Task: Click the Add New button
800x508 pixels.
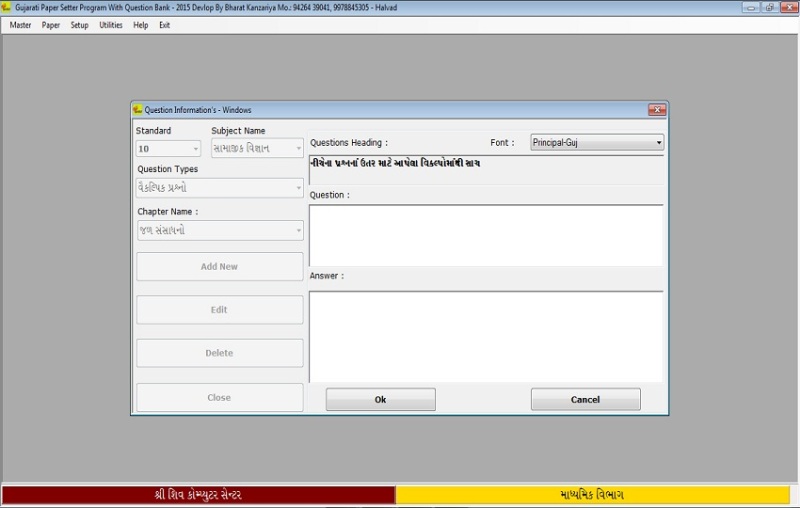Action: pos(219,267)
